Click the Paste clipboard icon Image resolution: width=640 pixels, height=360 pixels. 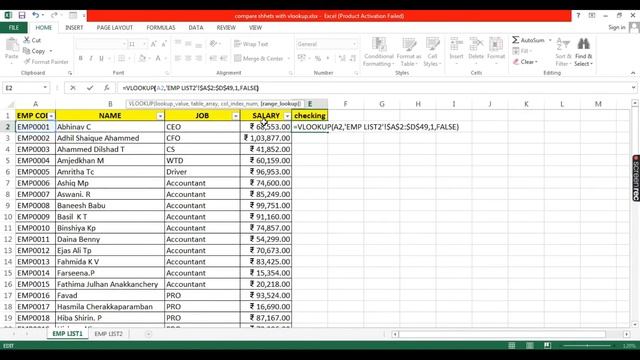[11, 45]
